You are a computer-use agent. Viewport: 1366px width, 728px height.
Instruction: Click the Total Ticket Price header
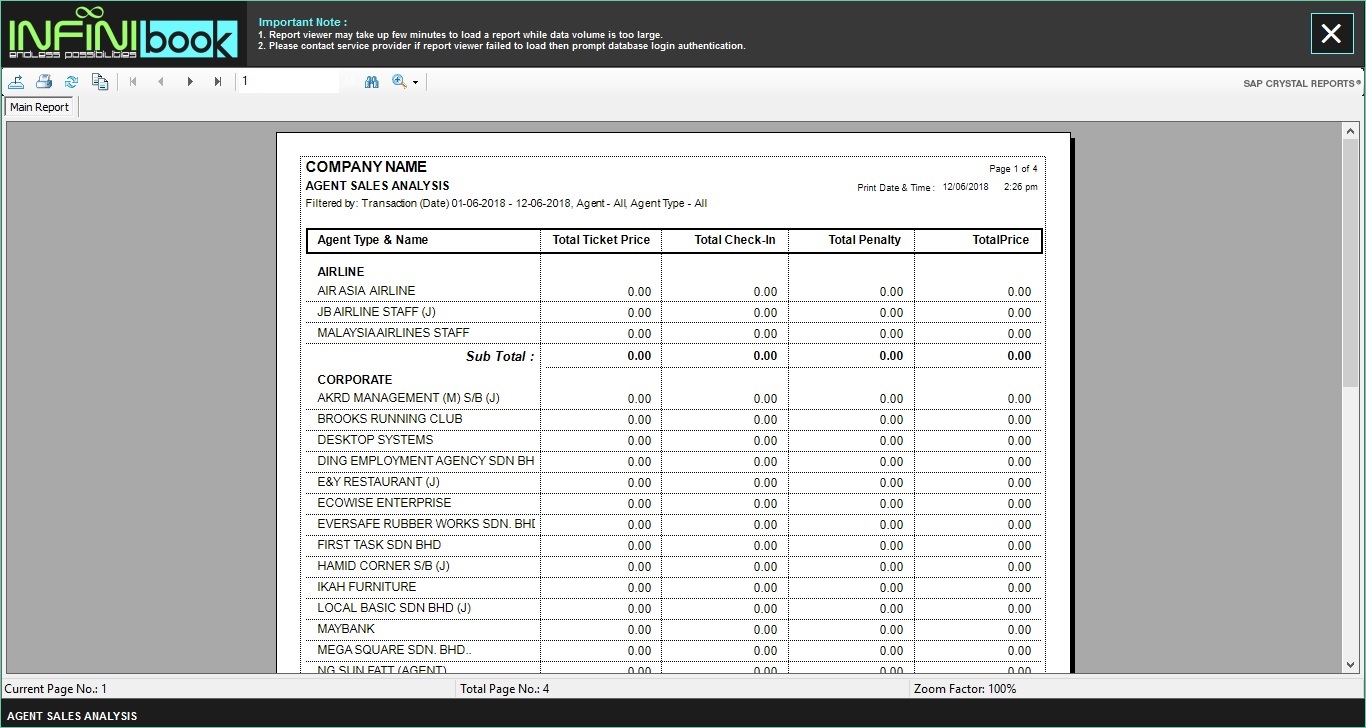(x=601, y=240)
